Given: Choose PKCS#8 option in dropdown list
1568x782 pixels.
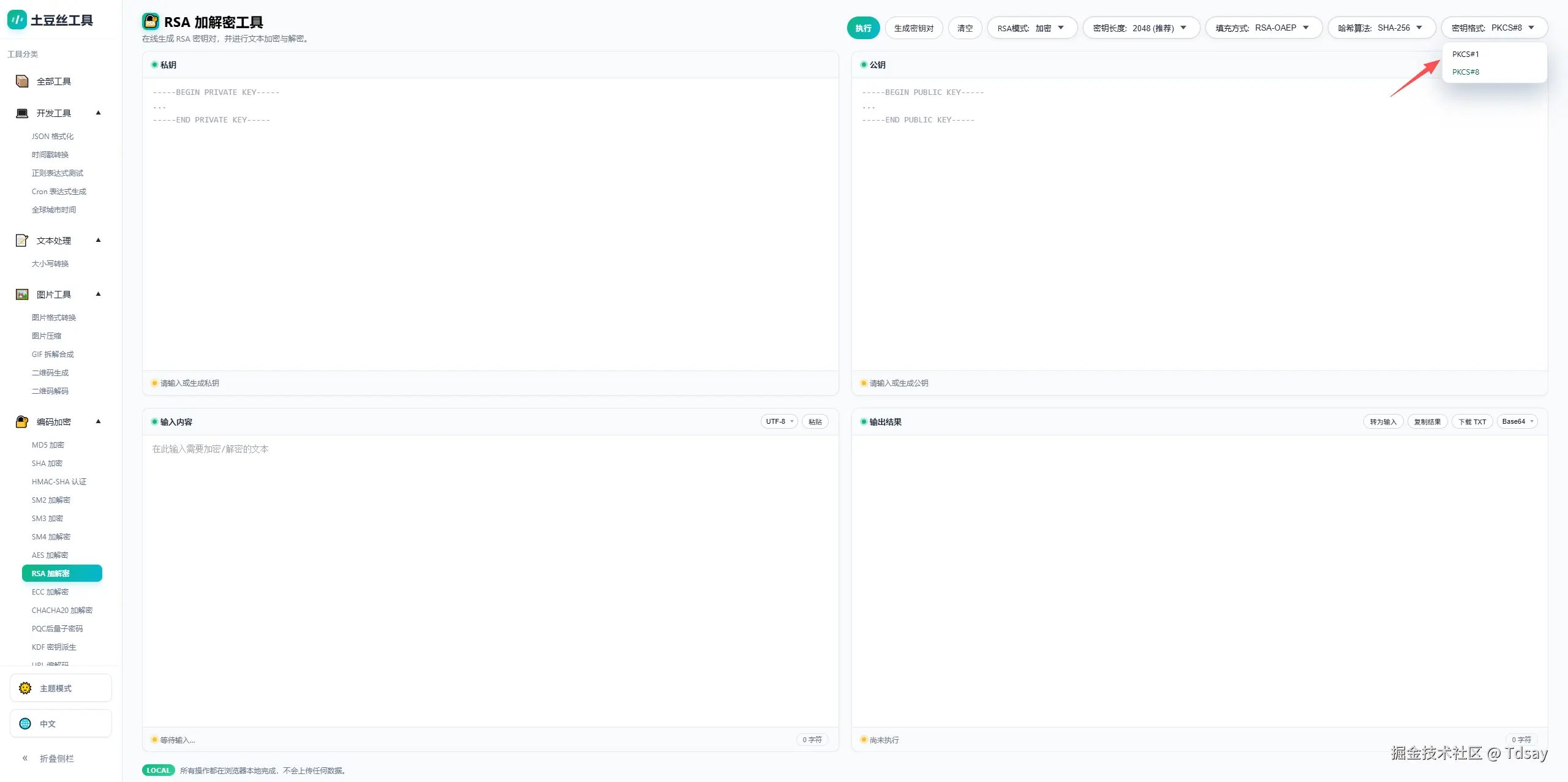Looking at the screenshot, I should [1465, 72].
